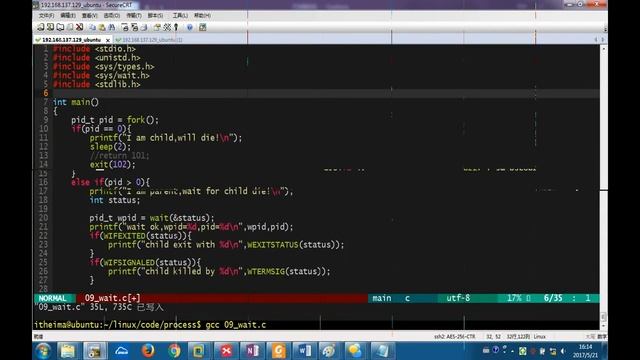640x360 pixels.
Task: Click the utf-8 encoding label in the statusline
Action: click(x=458, y=298)
